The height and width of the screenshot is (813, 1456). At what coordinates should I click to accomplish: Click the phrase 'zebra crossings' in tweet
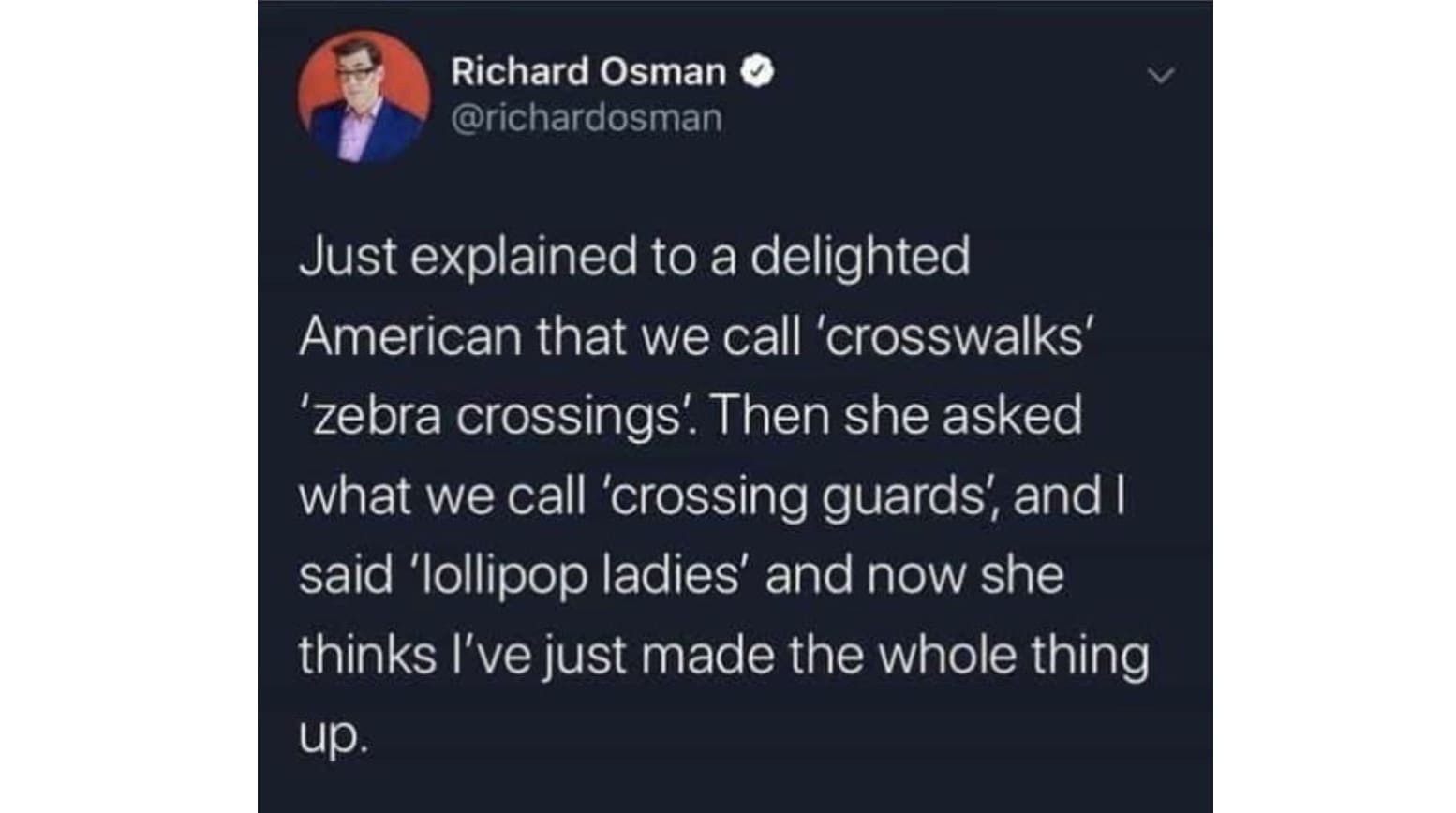[497, 416]
